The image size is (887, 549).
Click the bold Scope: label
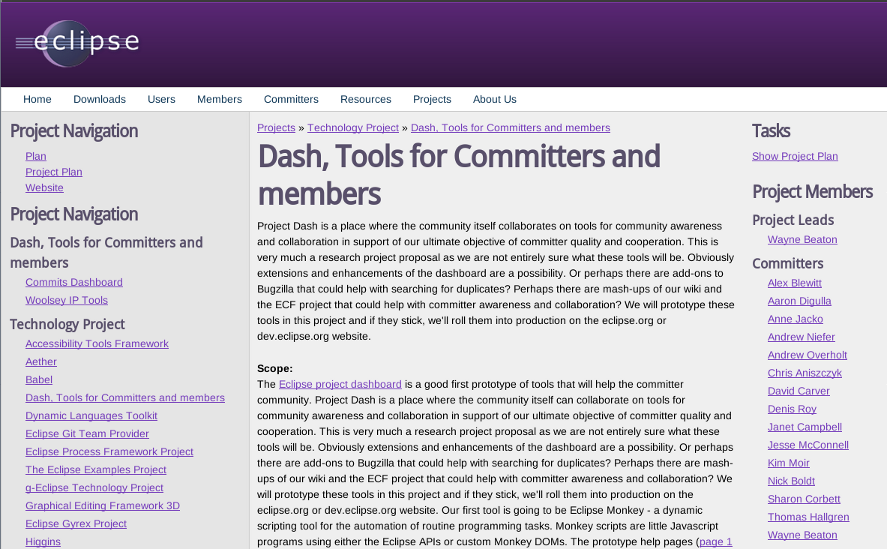[275, 368]
